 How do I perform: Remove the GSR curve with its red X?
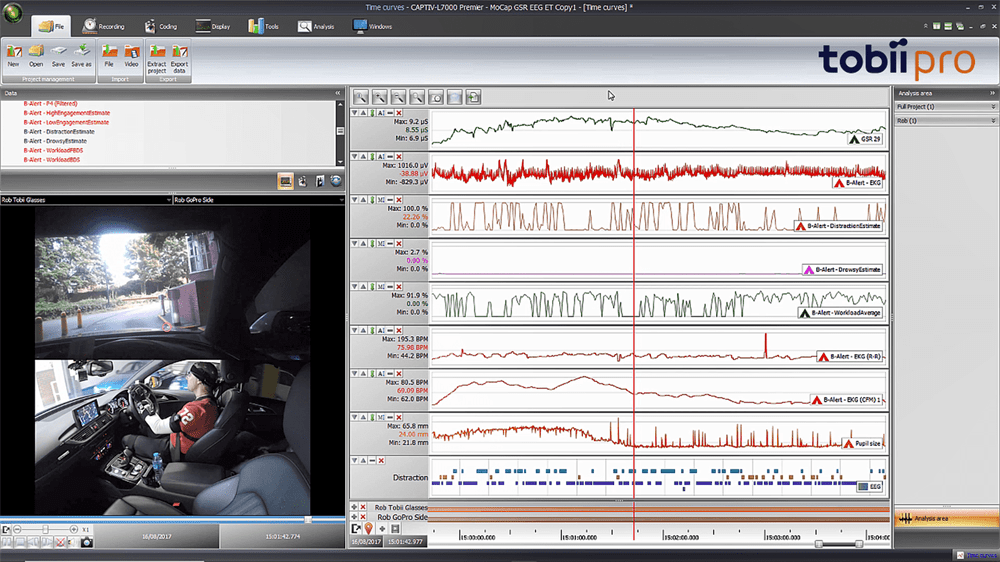click(x=399, y=114)
